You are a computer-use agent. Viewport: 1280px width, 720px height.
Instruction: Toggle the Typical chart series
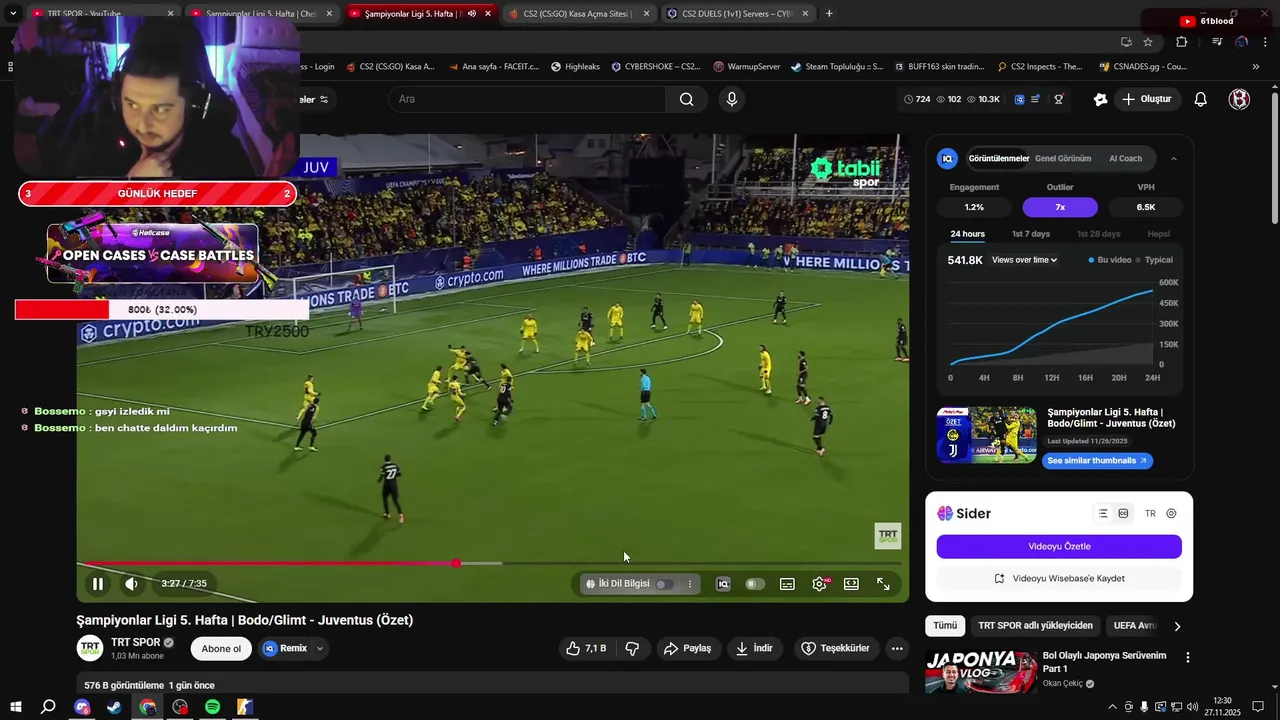click(1153, 260)
